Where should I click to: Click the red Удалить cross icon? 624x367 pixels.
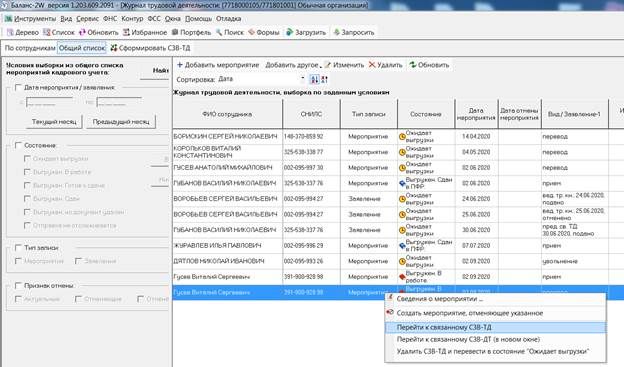click(372, 65)
